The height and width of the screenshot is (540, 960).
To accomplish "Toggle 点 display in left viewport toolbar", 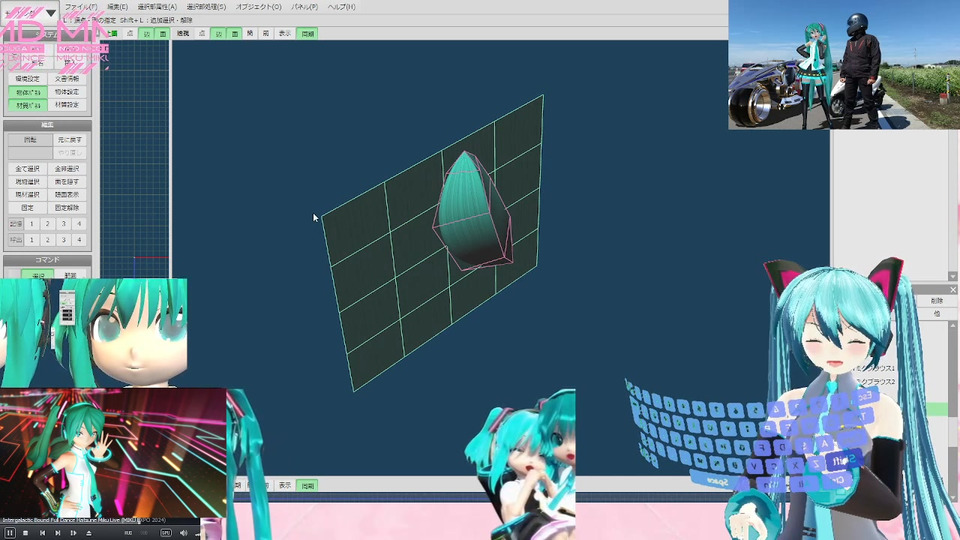I will 130,34.
